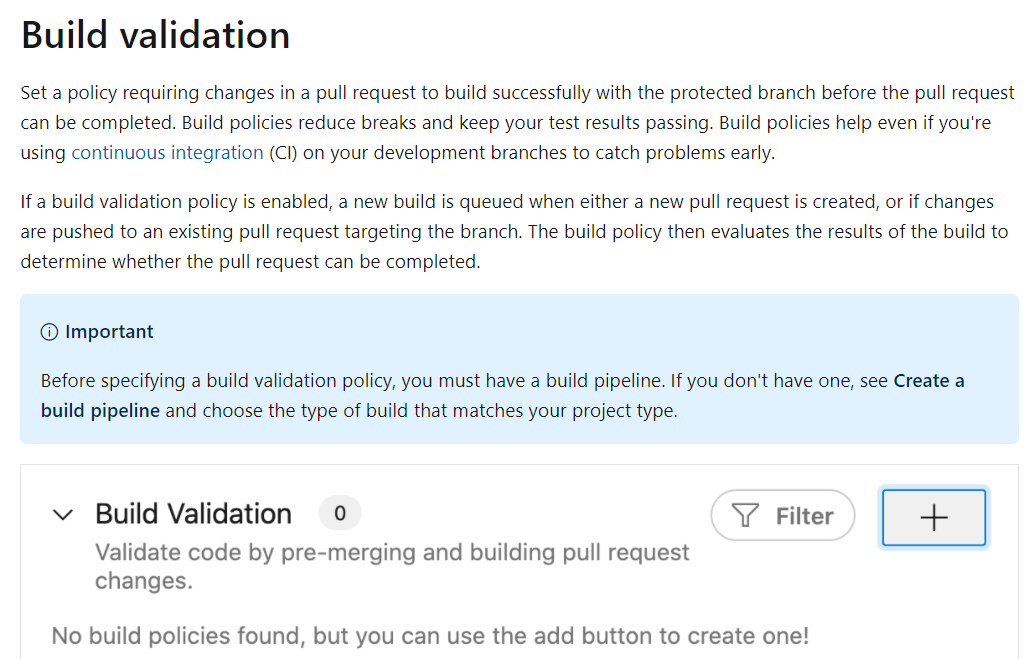The image size is (1033, 659).
Task: Click the Build Validation section heading
Action: [193, 514]
